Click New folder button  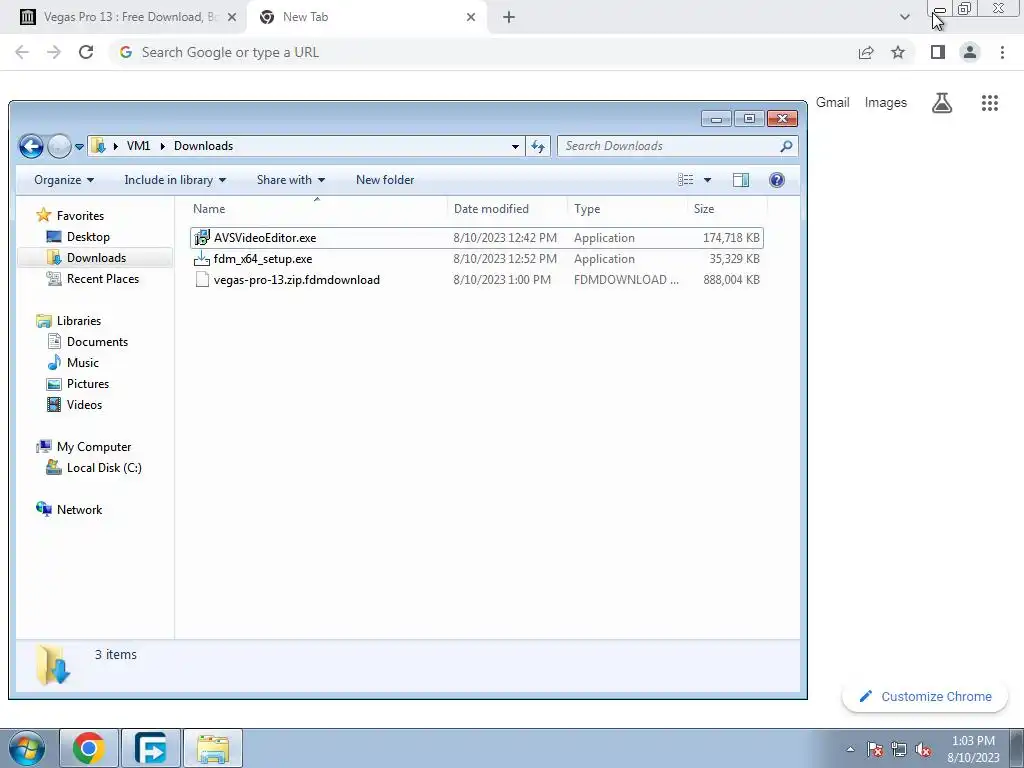coord(385,180)
